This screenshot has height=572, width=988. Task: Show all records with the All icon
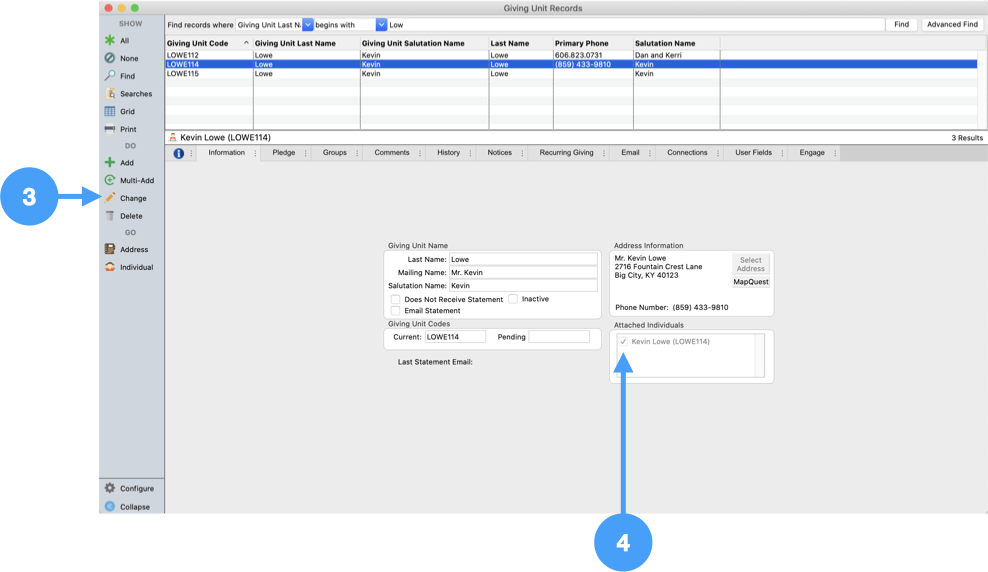pos(110,41)
